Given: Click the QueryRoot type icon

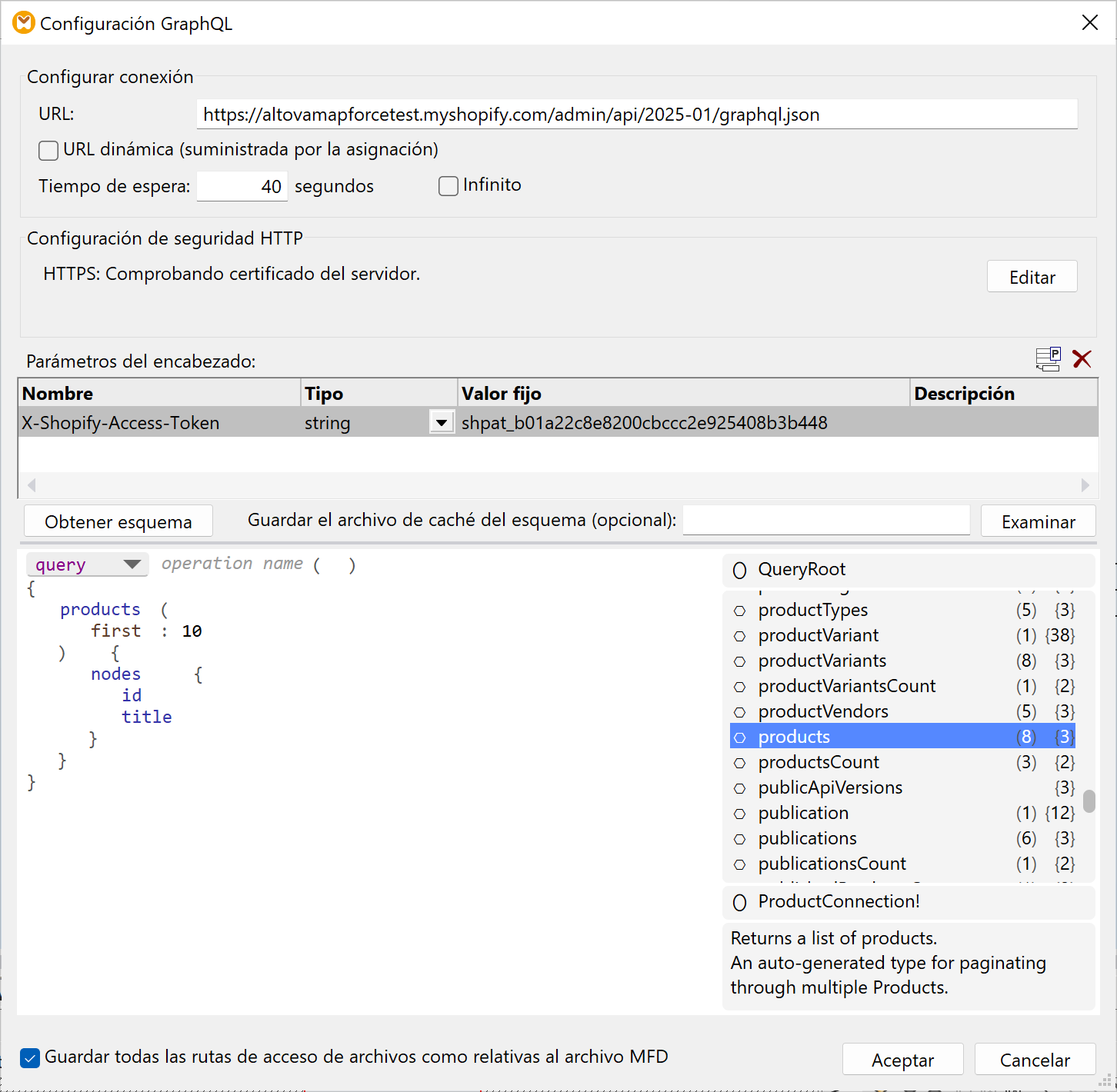Looking at the screenshot, I should (x=739, y=570).
